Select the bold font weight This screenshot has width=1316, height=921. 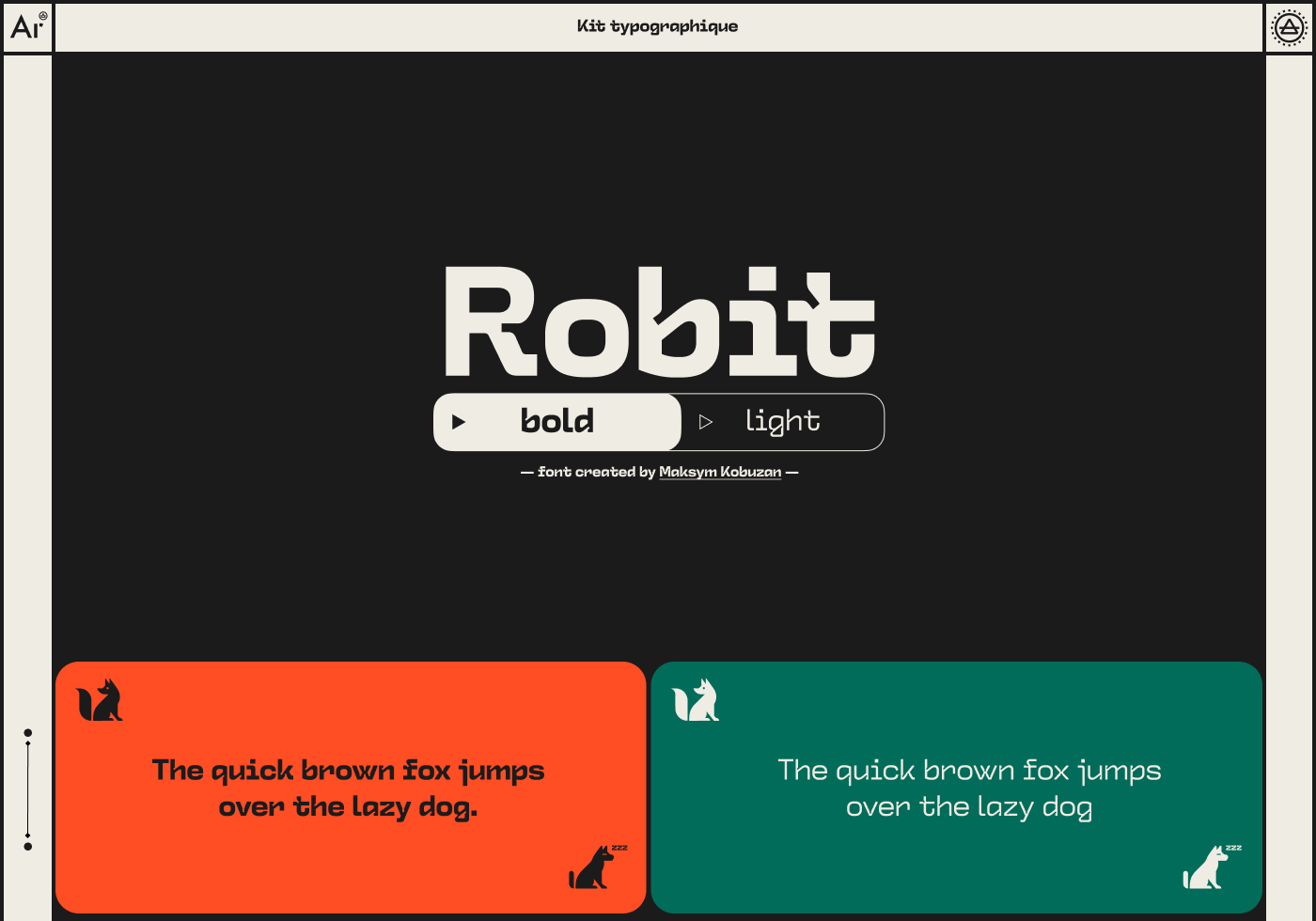[x=557, y=422]
